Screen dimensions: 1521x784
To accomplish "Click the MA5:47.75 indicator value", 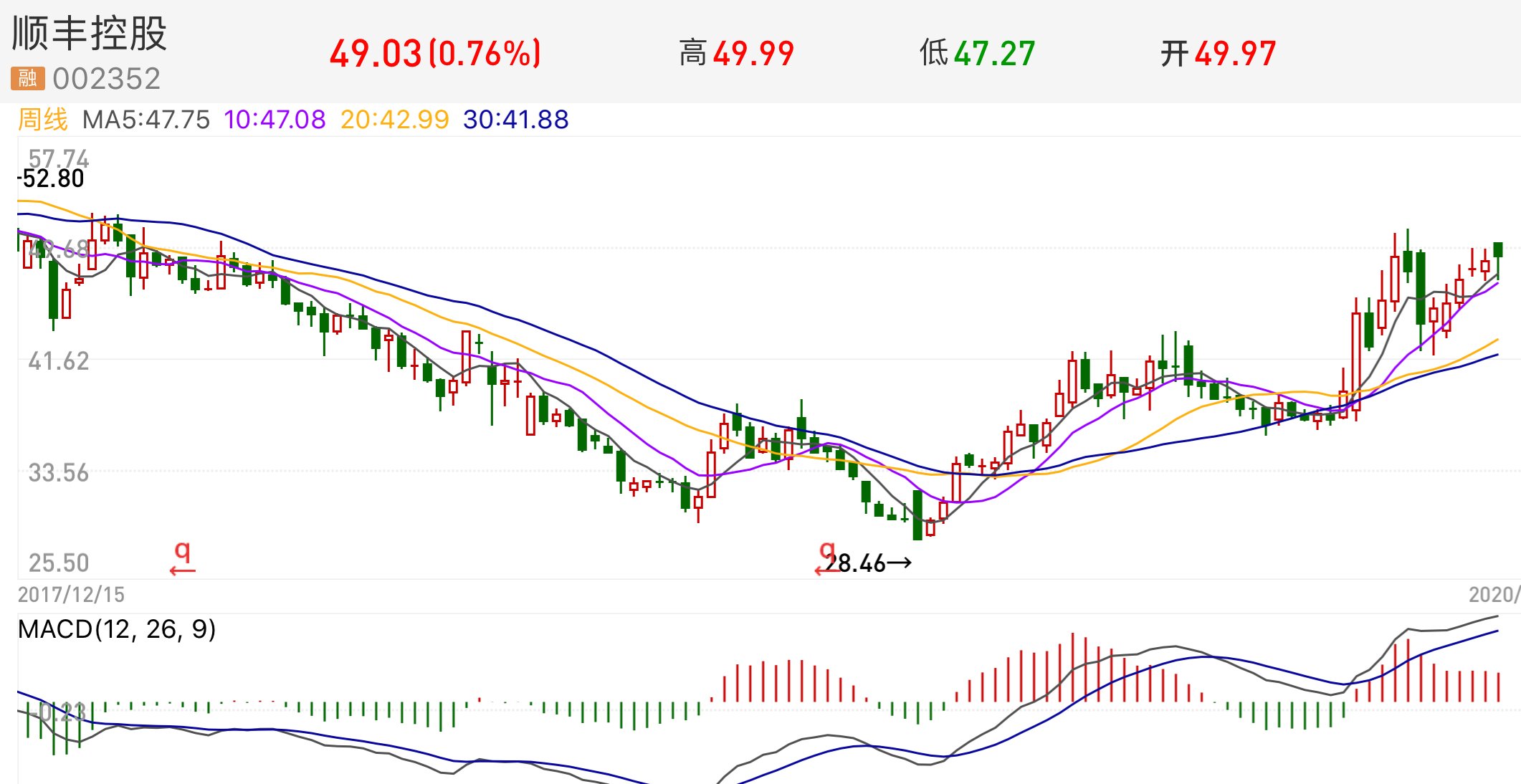I will [x=146, y=120].
